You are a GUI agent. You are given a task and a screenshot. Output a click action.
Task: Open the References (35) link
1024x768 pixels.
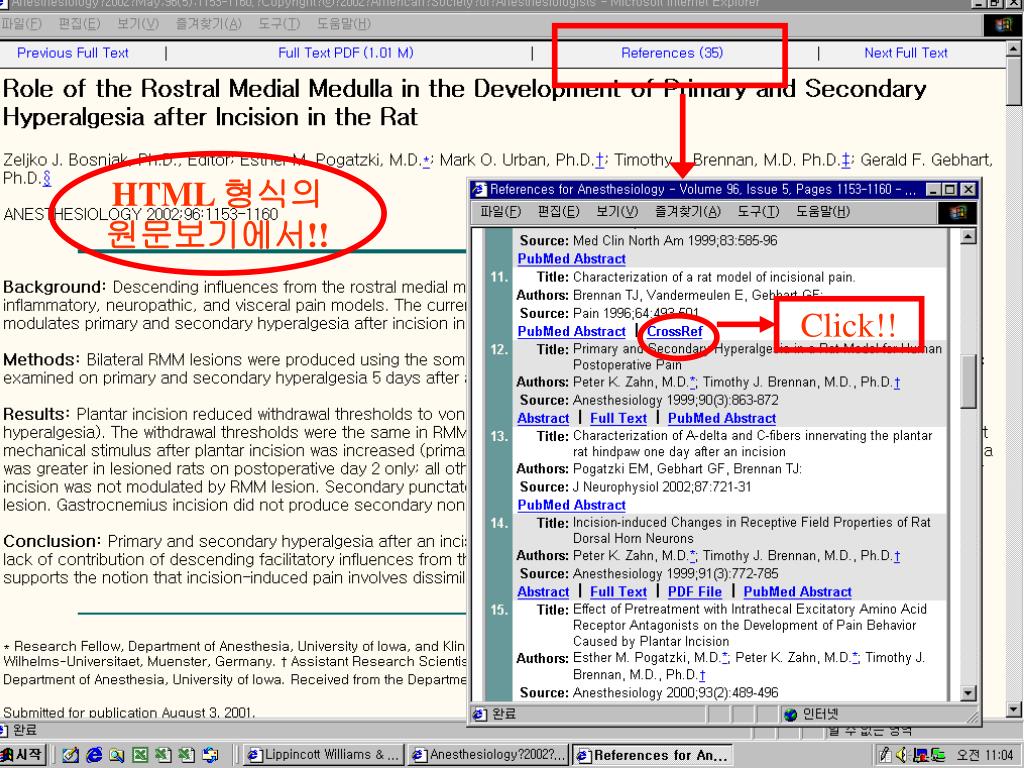672,53
